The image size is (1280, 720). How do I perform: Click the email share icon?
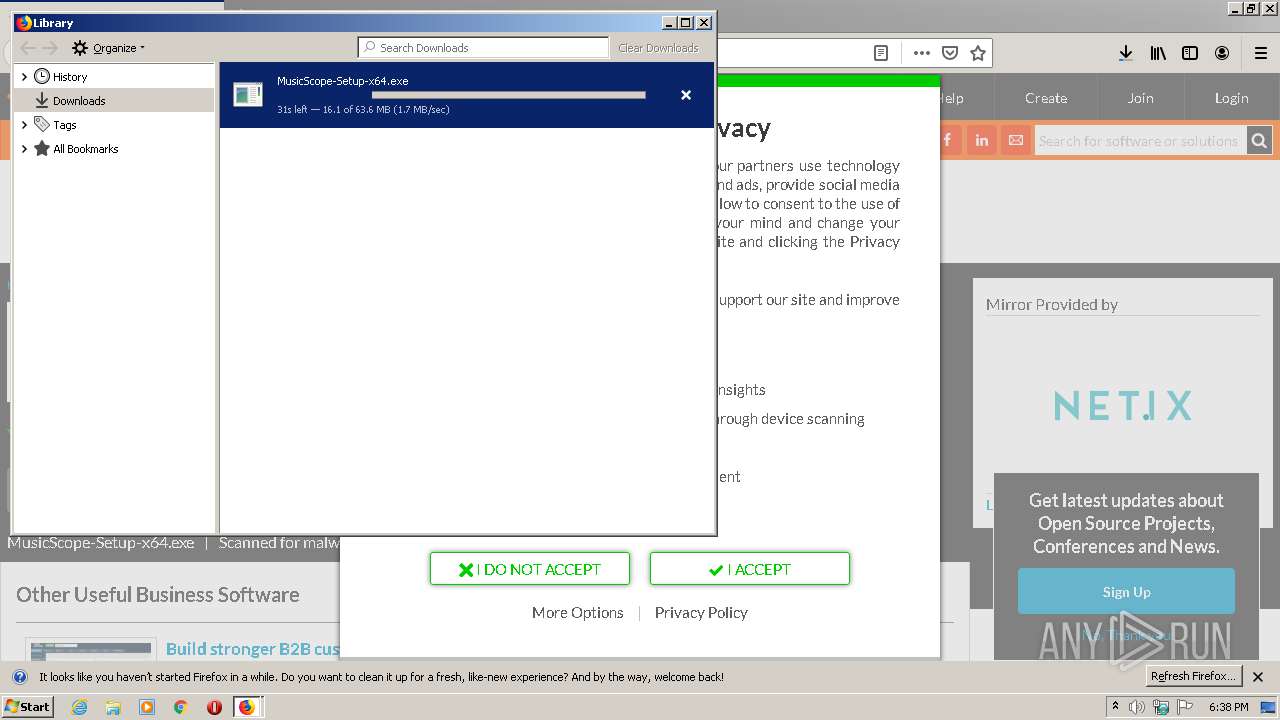1016,141
